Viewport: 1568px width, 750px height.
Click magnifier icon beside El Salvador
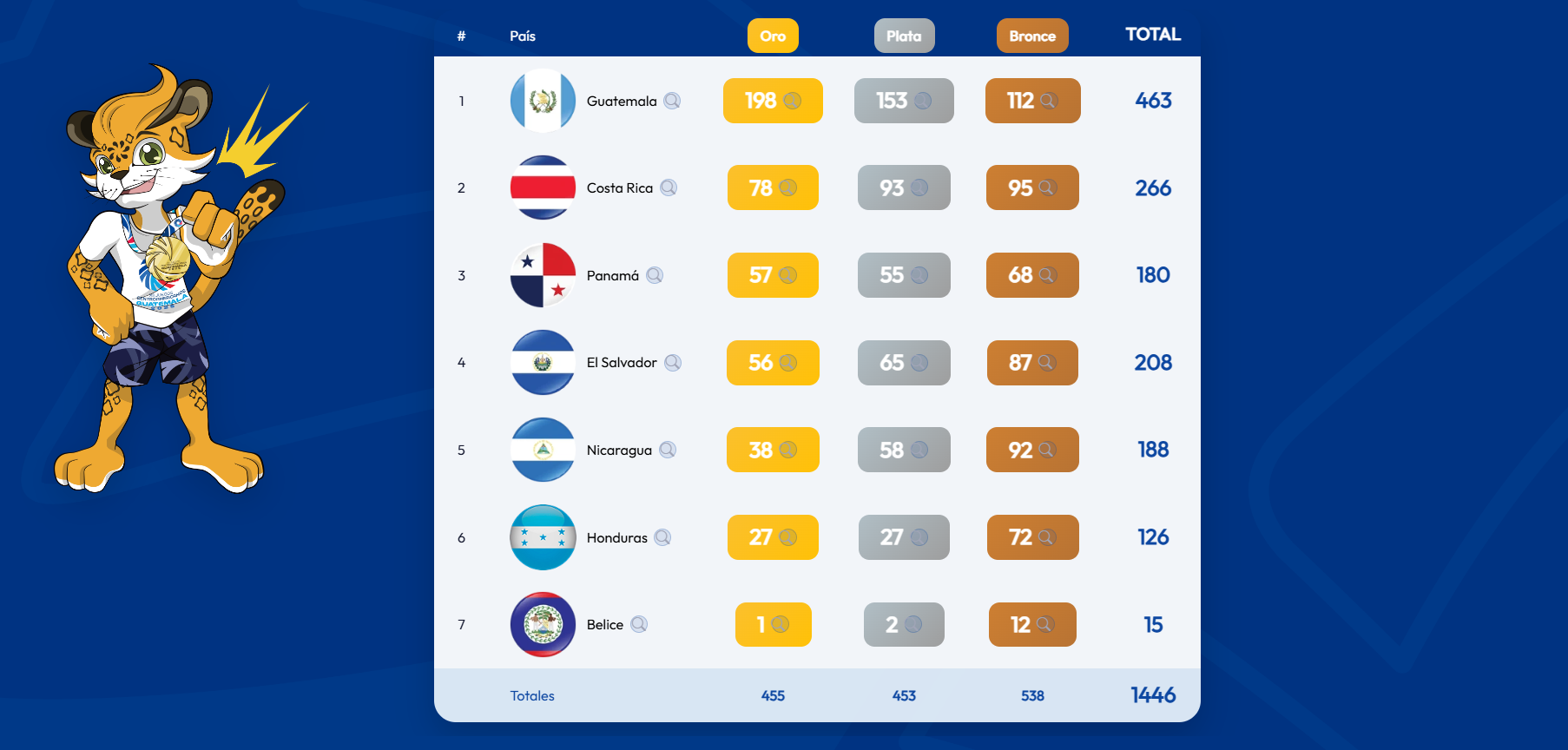coord(673,363)
